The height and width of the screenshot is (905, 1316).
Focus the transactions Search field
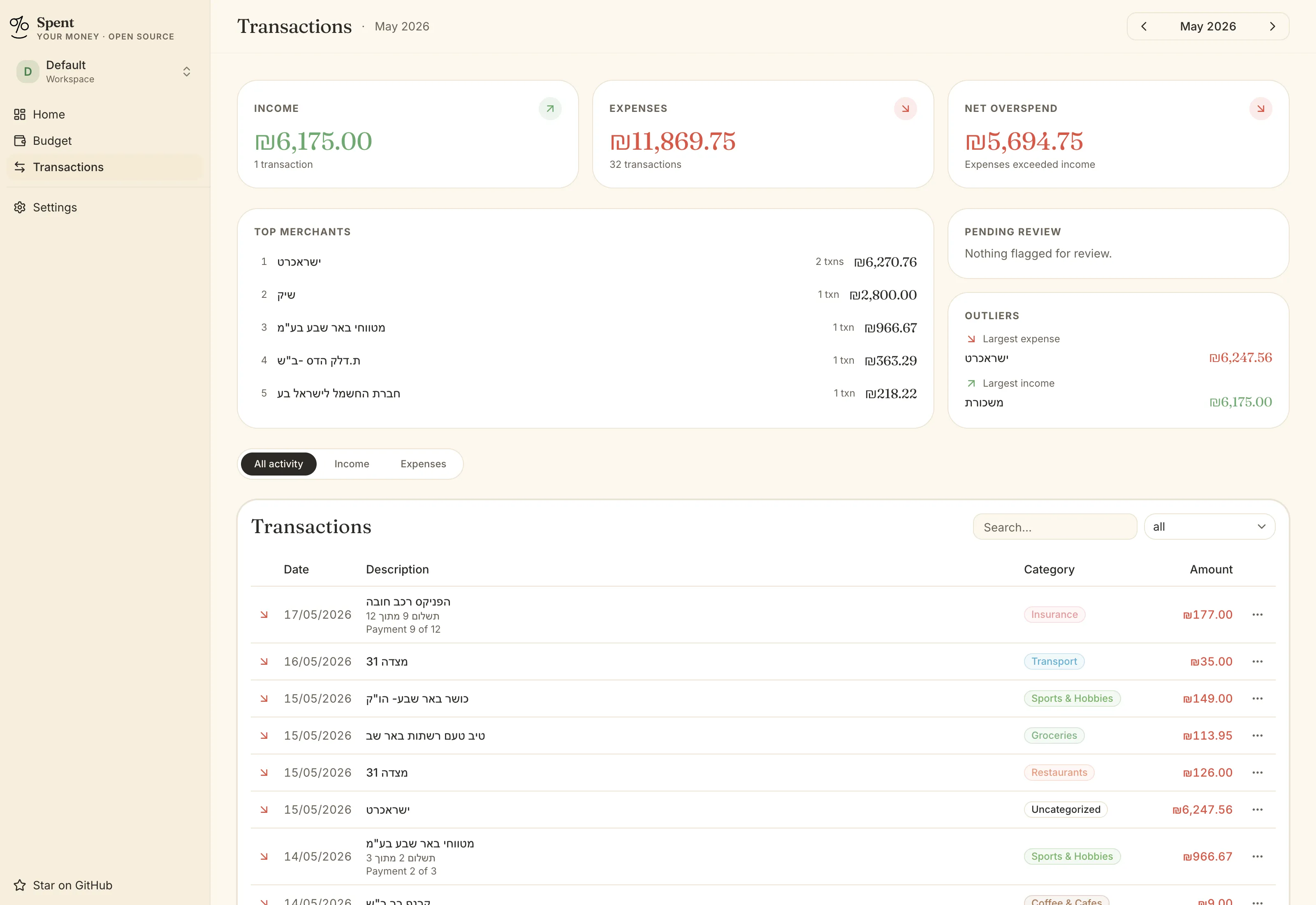pyautogui.click(x=1055, y=527)
